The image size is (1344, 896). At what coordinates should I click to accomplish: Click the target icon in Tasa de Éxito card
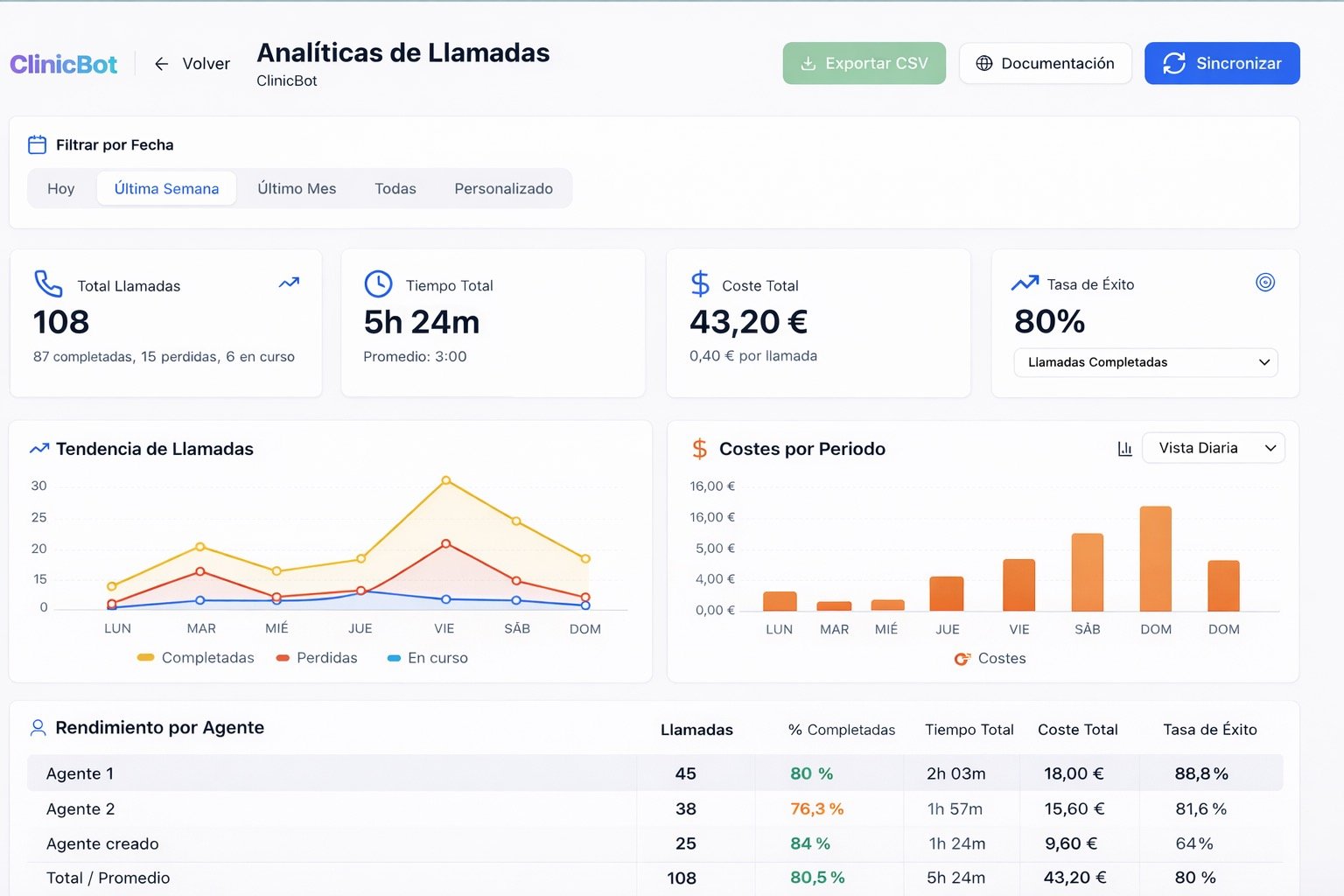[x=1264, y=283]
